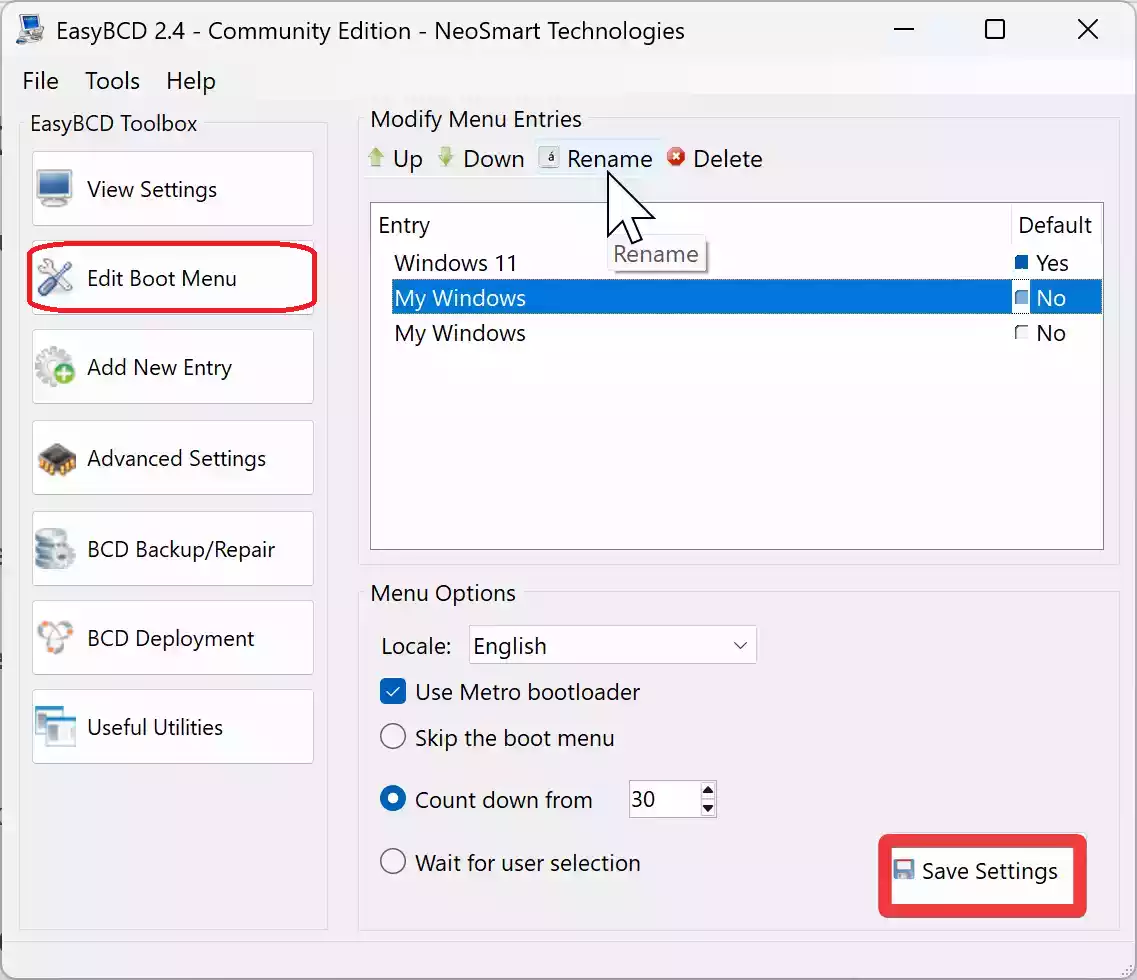Open the Tools menu
The height and width of the screenshot is (980, 1137).
112,81
